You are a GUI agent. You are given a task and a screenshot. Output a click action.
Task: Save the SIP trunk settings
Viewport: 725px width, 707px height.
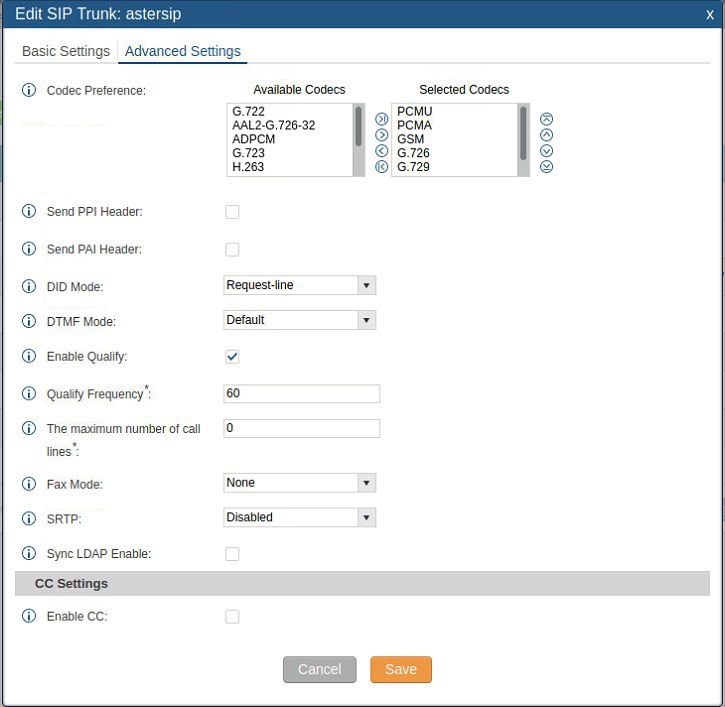point(401,669)
